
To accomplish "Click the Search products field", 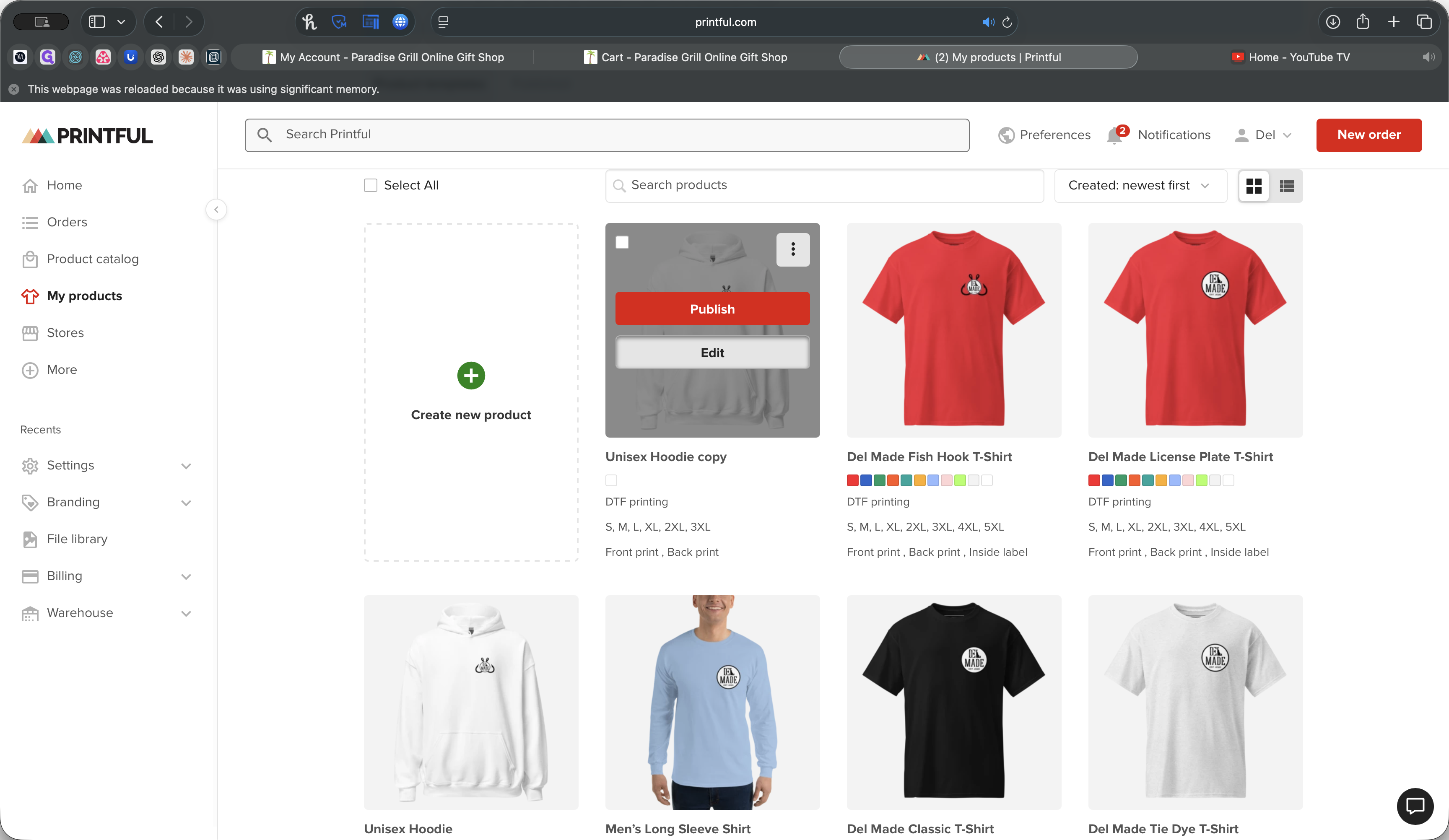I will click(x=824, y=185).
